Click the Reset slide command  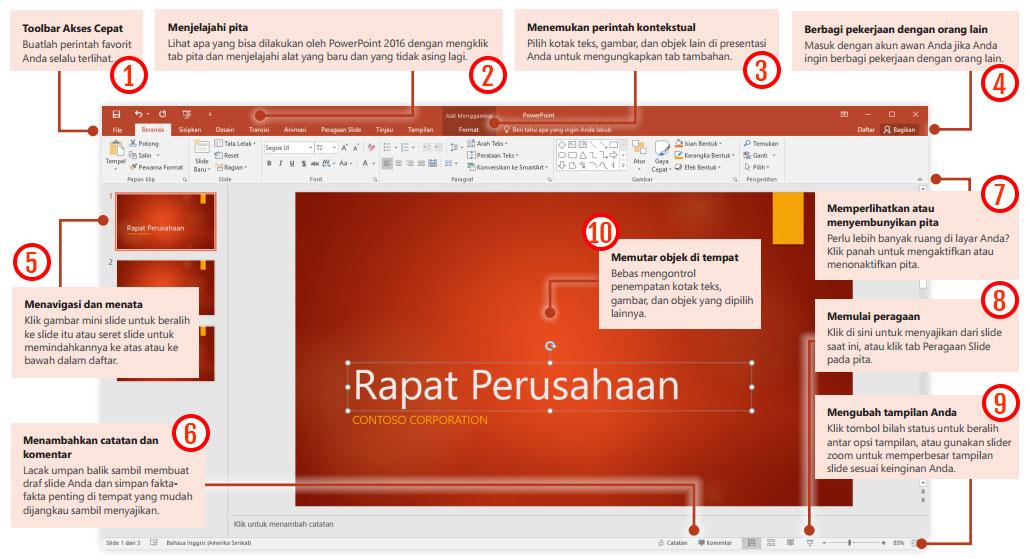227,156
